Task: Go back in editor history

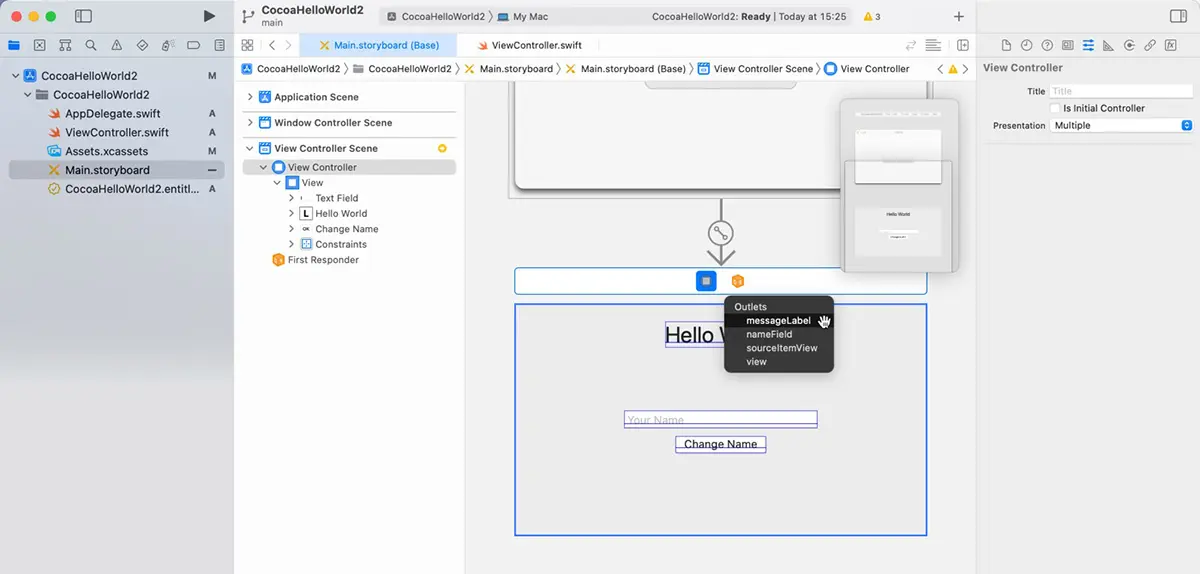Action: pyautogui.click(x=272, y=45)
